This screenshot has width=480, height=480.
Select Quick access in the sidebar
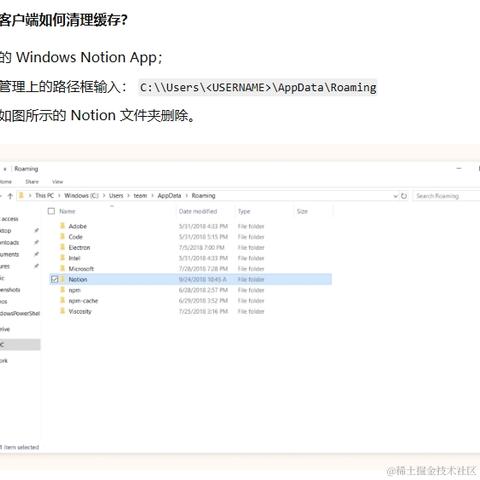9,219
